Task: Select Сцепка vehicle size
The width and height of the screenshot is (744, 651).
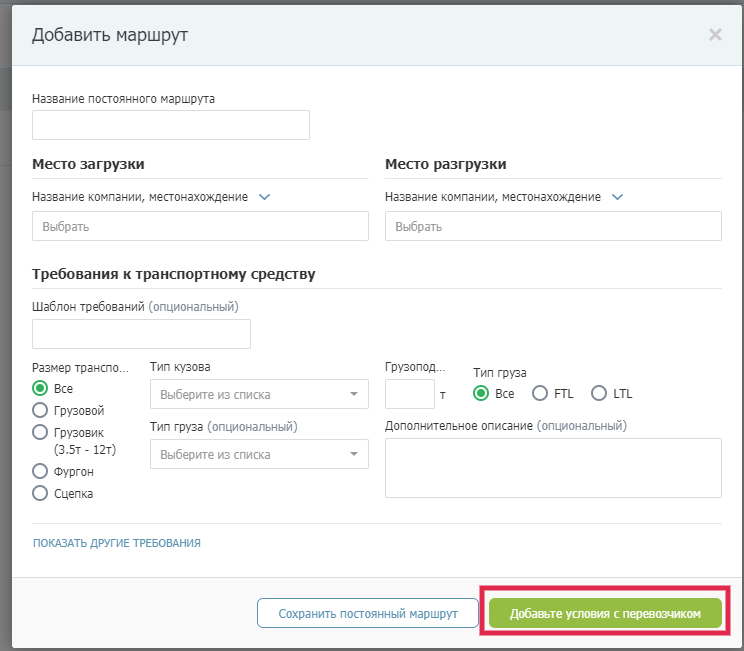Action: [40, 493]
